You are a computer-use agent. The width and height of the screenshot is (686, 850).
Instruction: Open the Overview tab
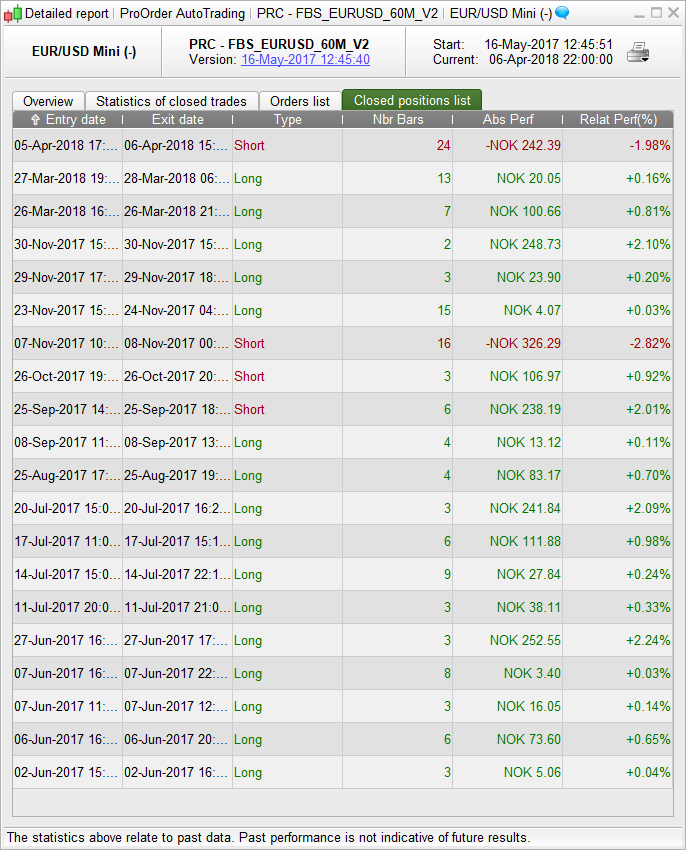click(48, 101)
